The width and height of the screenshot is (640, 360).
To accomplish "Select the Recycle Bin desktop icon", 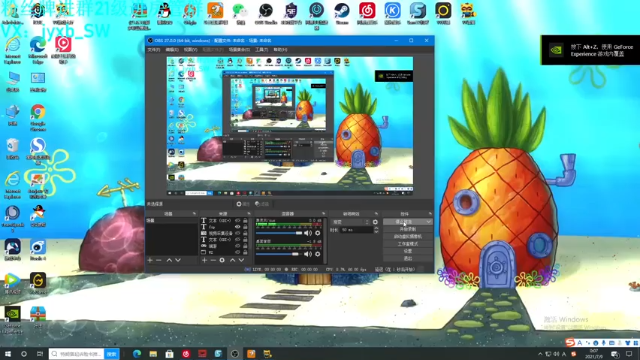I will point(12,149).
